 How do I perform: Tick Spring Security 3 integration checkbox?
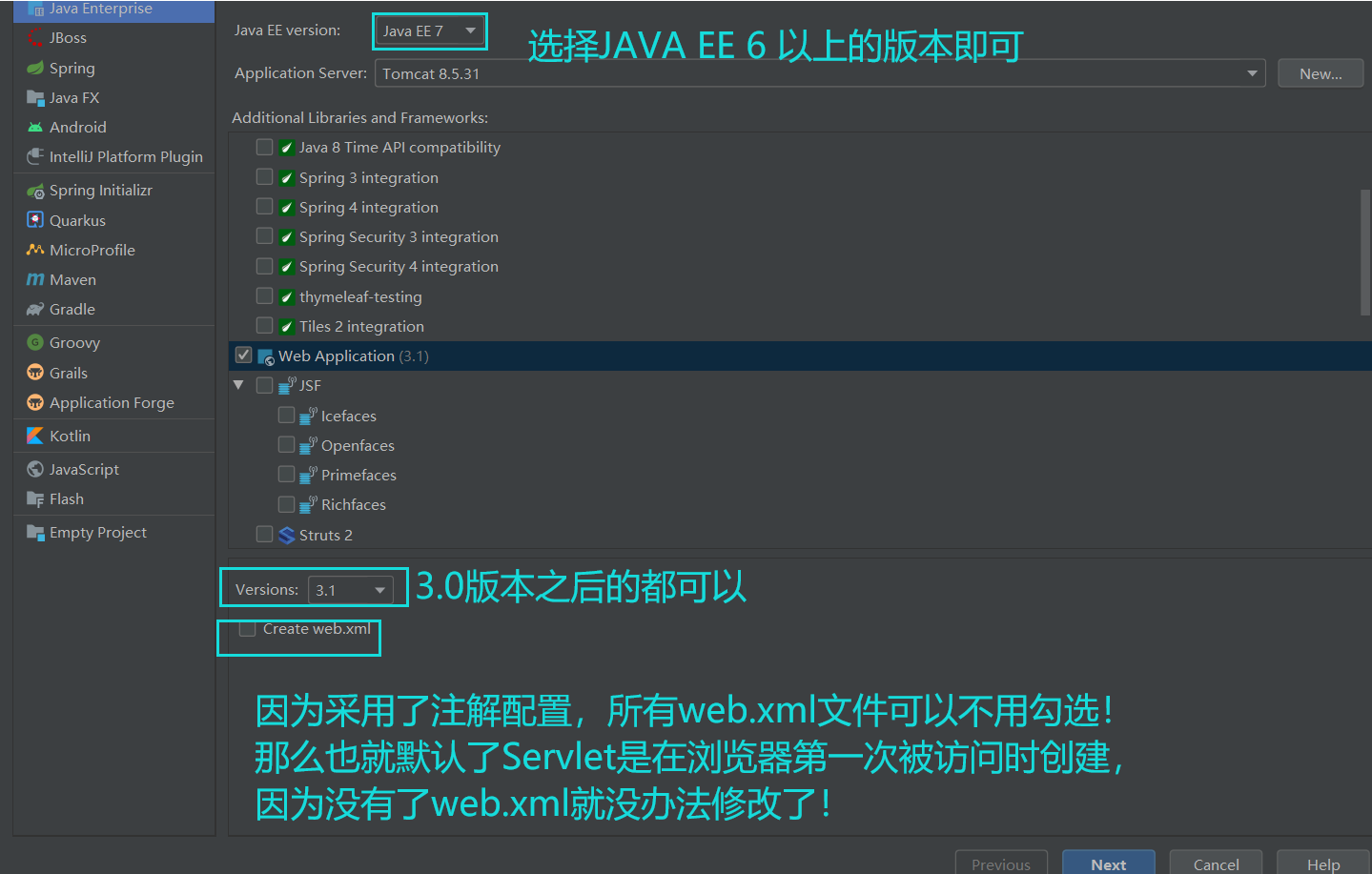tap(265, 235)
